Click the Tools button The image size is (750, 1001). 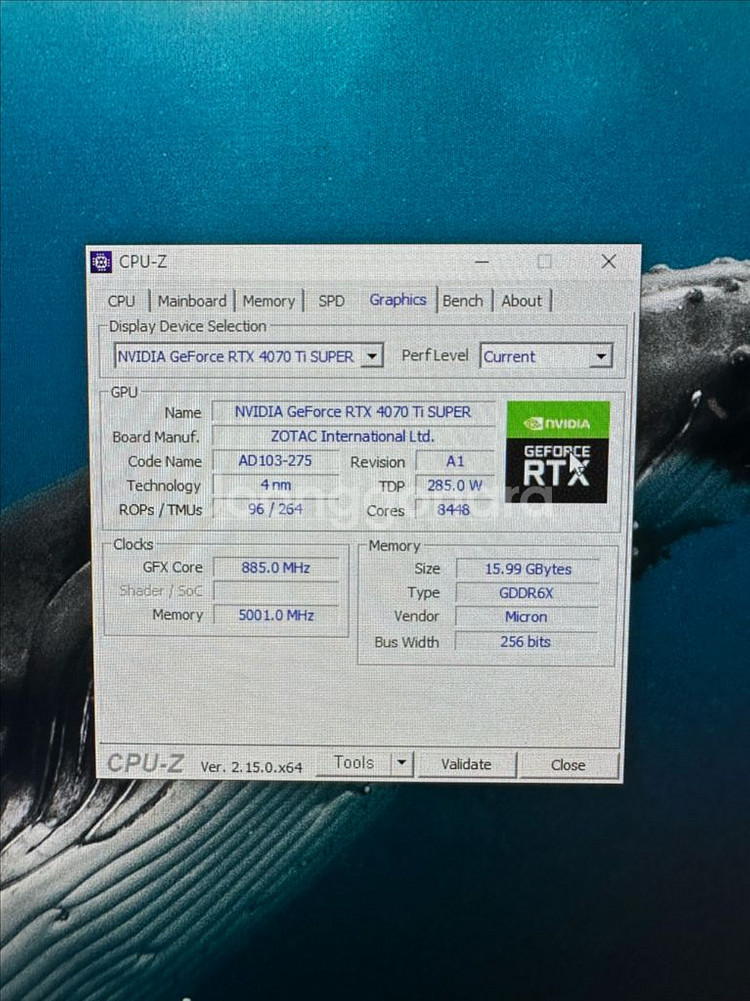[354, 764]
